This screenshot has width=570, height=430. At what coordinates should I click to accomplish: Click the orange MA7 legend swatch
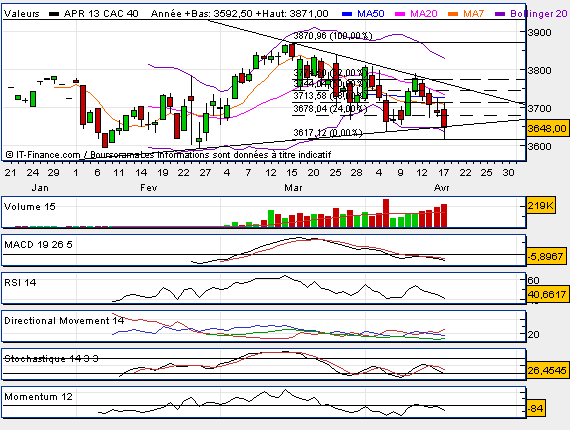click(453, 14)
